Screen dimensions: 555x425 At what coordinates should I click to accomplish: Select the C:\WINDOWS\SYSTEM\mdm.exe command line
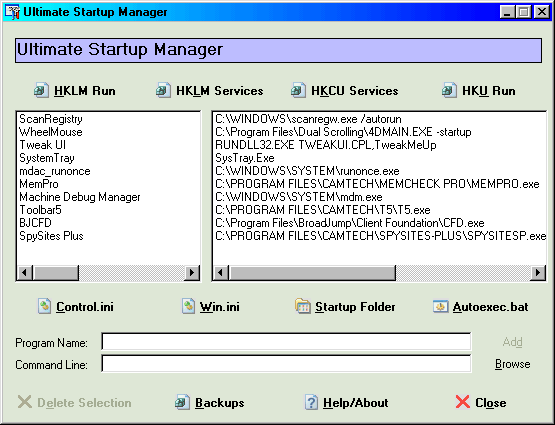pos(299,197)
